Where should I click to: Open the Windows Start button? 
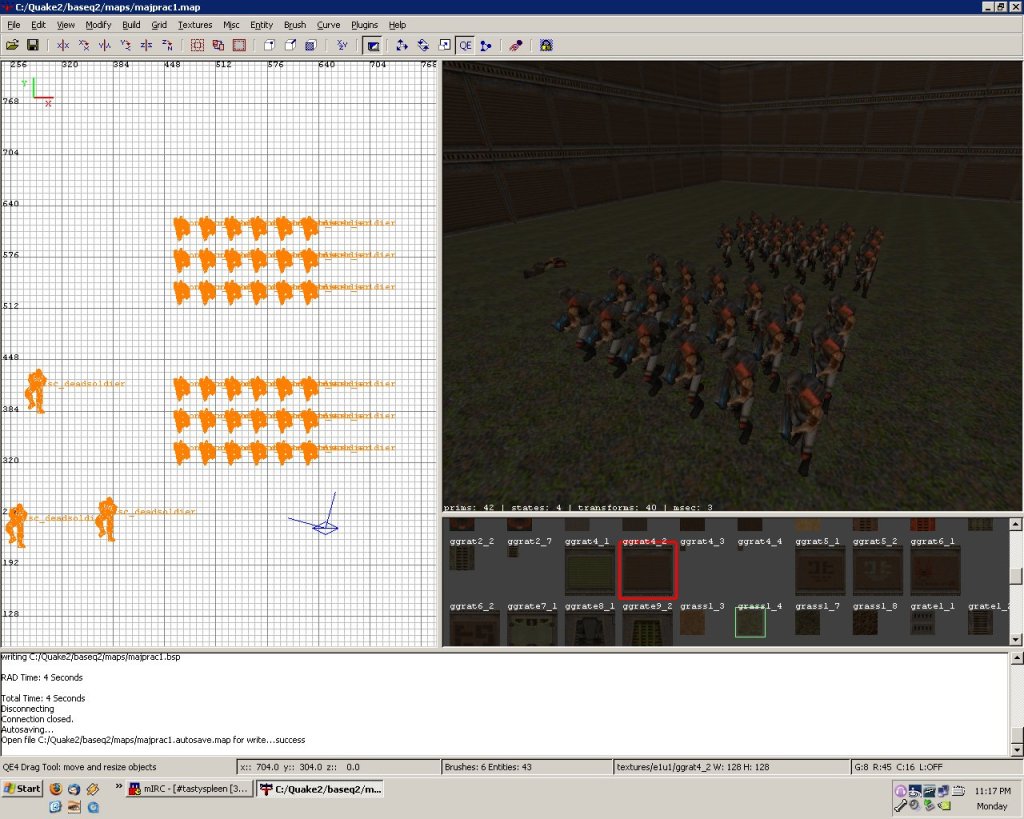(22, 789)
